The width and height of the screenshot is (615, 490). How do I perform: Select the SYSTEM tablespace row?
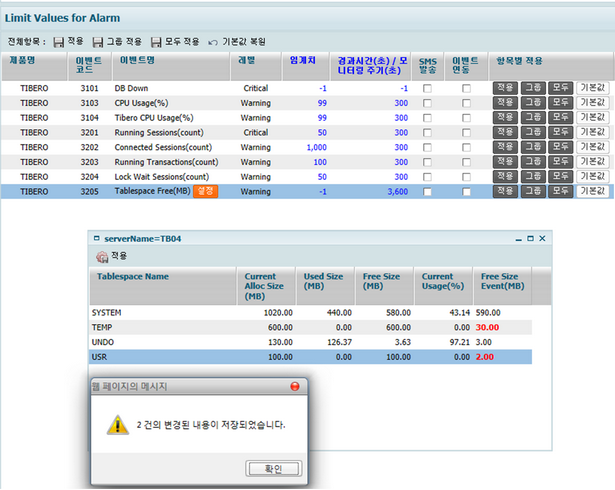coord(310,313)
